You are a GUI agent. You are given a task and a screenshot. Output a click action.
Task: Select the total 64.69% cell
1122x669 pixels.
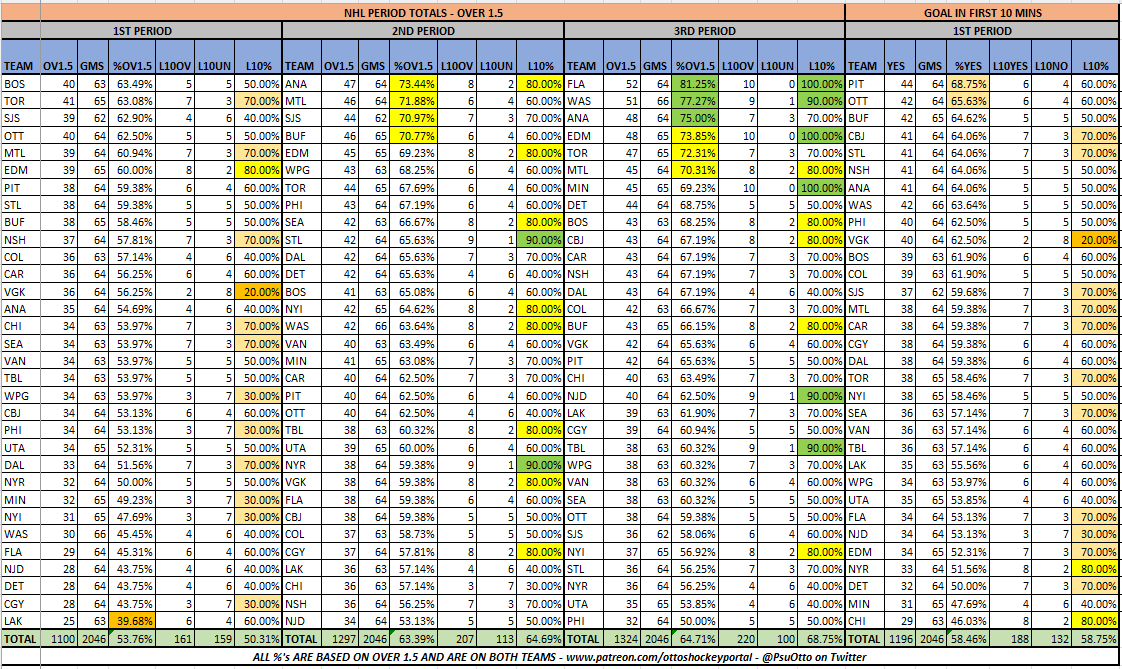click(540, 638)
